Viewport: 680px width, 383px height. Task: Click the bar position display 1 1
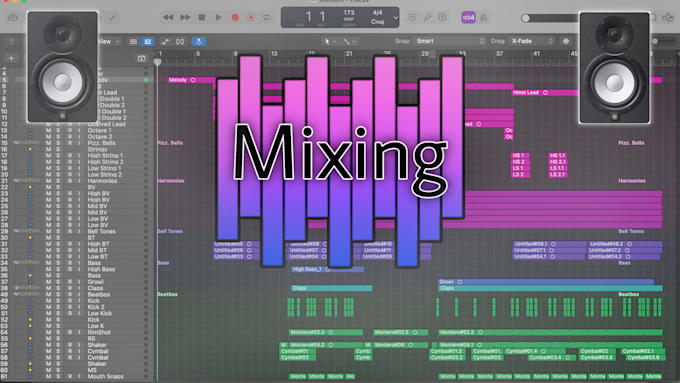pyautogui.click(x=315, y=17)
